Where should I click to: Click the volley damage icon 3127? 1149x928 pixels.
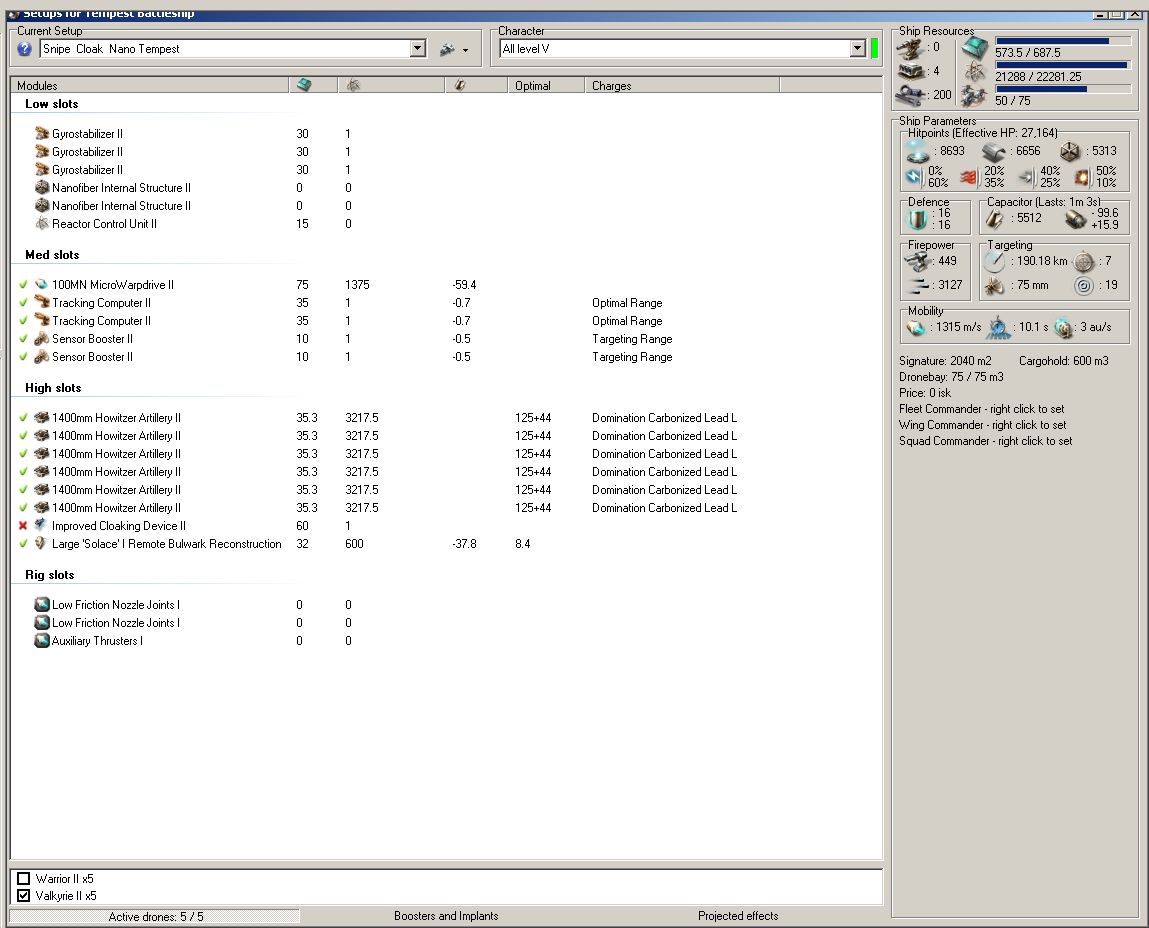[x=918, y=285]
